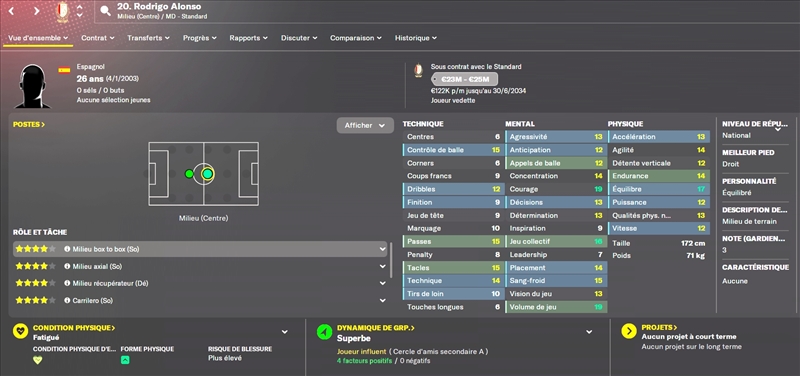The width and height of the screenshot is (800, 376).
Task: Open the Afficher dropdown
Action: (365, 126)
